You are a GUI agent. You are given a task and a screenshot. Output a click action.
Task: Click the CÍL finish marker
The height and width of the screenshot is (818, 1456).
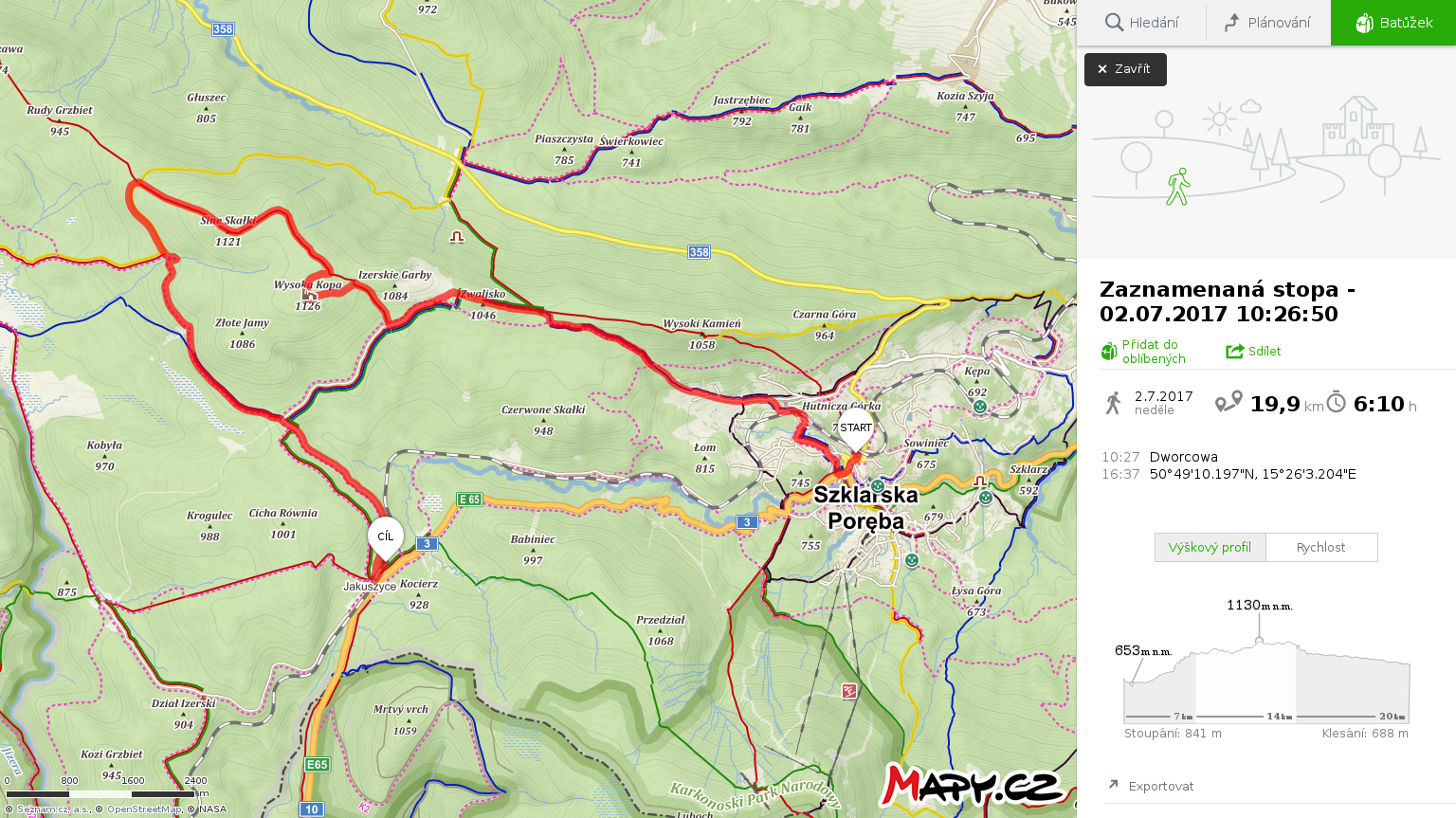(386, 538)
